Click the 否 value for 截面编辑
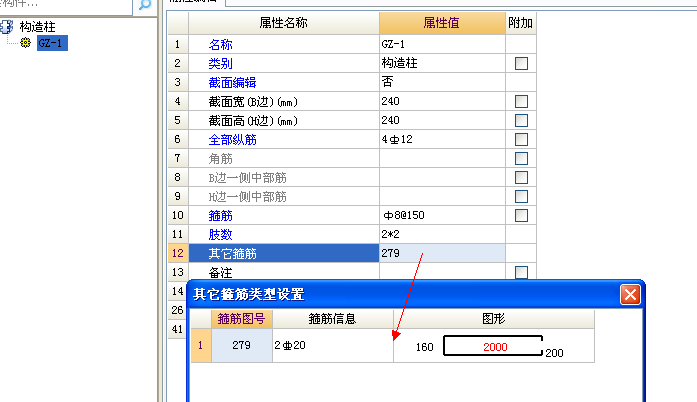697x402 pixels. 442,82
